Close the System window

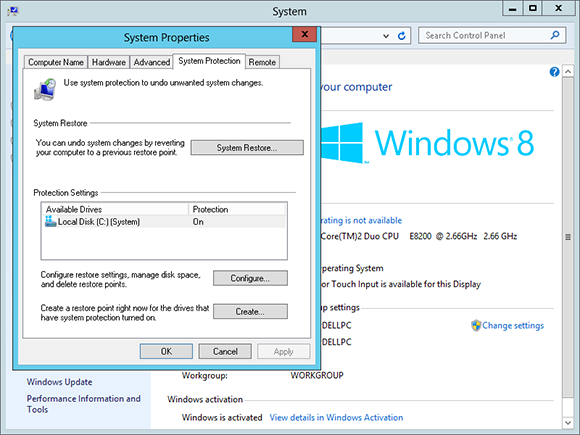pyautogui.click(x=559, y=9)
